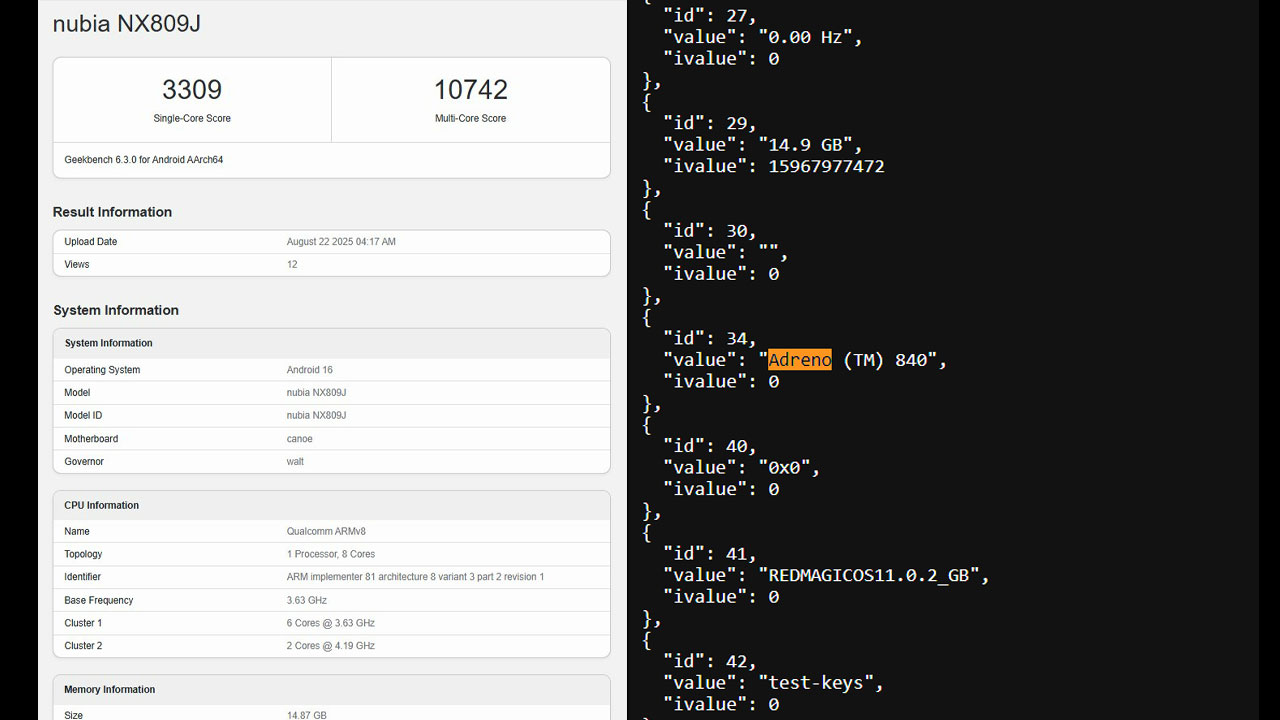Click the Geekbench 6.3.0 for Android AArch64 text
This screenshot has height=720, width=1280.
(x=144, y=160)
